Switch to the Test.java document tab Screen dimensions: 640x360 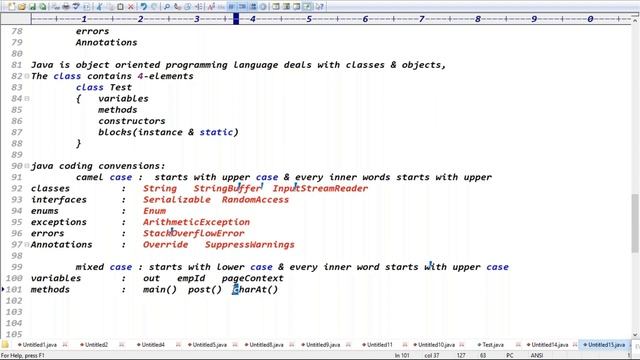(493, 345)
